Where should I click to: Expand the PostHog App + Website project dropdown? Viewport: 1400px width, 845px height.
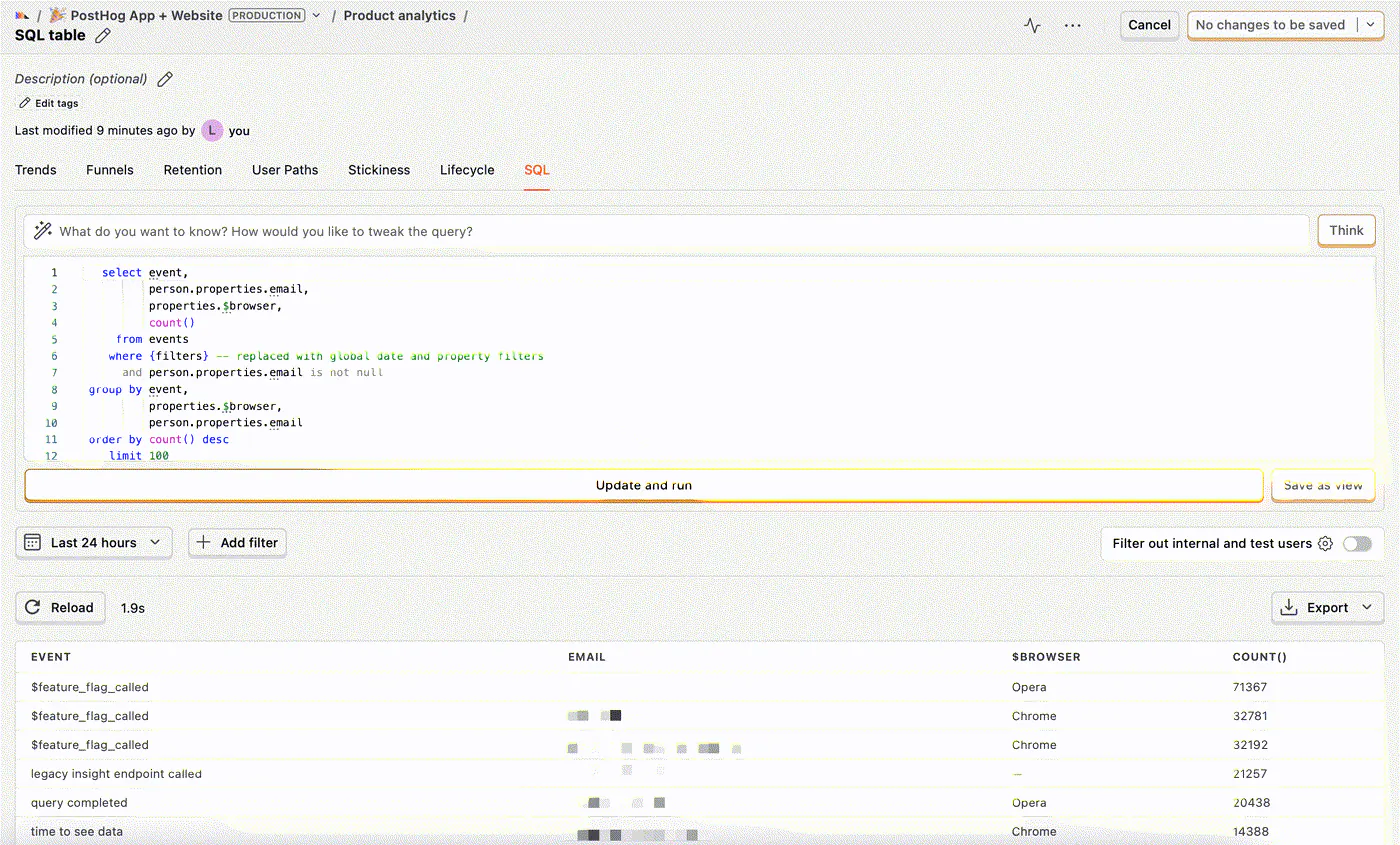317,16
